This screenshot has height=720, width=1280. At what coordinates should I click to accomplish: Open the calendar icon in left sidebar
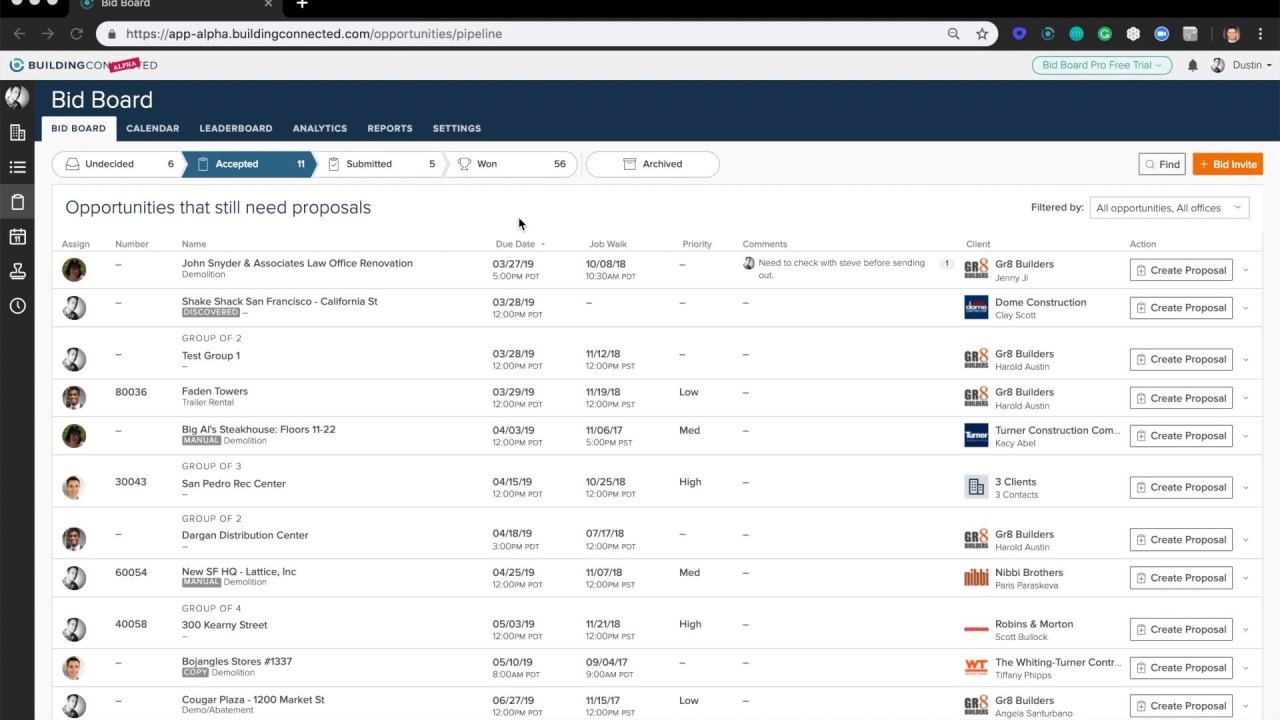pyautogui.click(x=17, y=237)
